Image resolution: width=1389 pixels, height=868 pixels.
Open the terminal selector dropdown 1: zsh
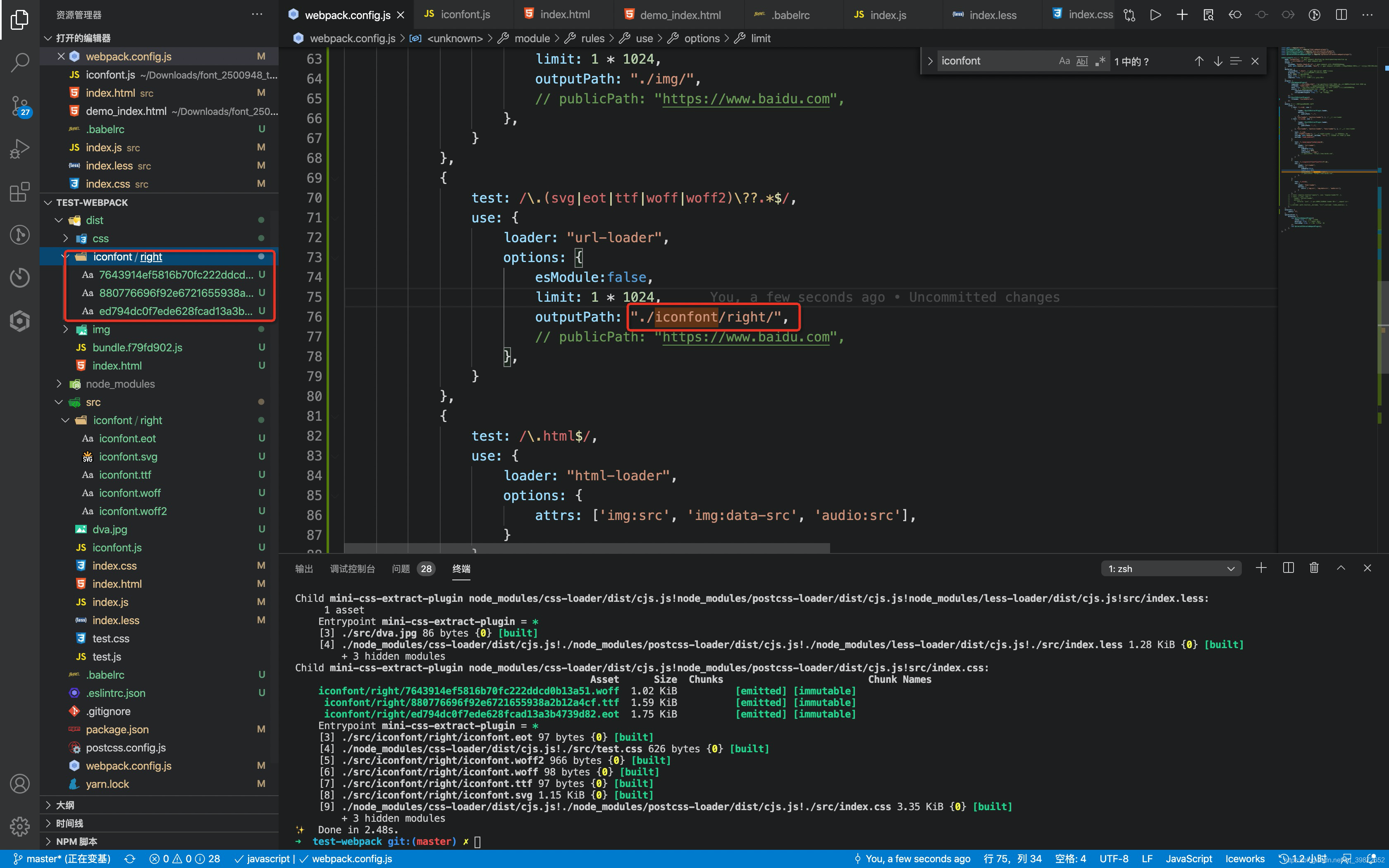1171,569
